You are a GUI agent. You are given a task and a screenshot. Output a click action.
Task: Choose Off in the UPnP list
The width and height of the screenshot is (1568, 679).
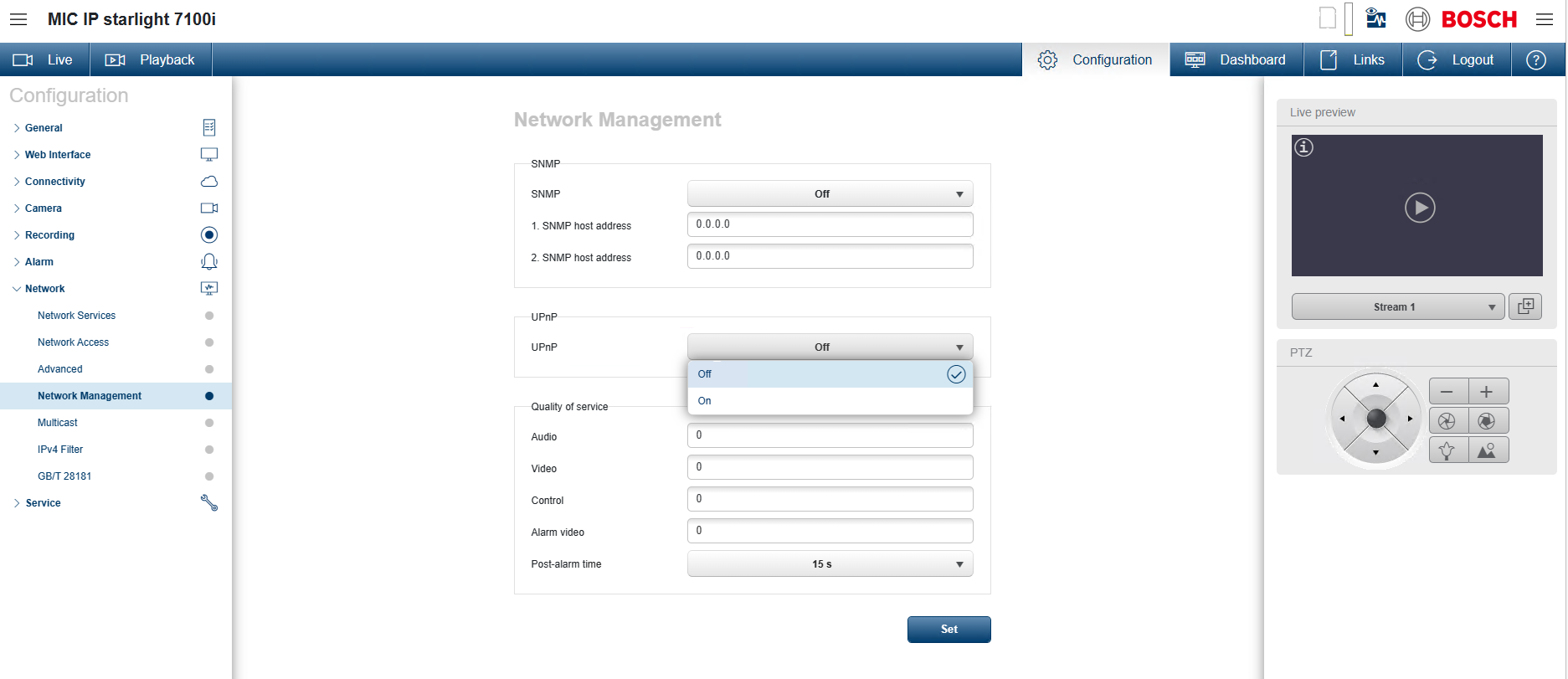tap(830, 374)
